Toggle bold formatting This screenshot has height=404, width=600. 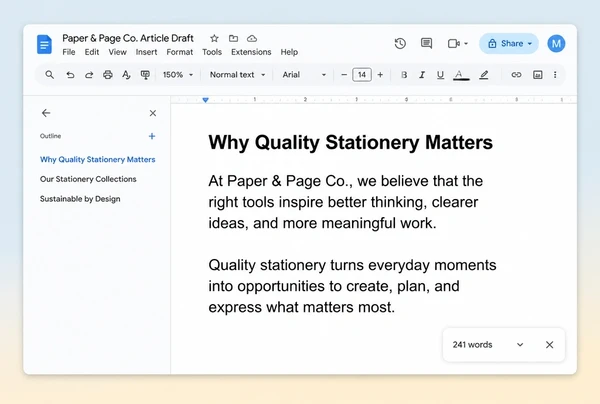[404, 75]
